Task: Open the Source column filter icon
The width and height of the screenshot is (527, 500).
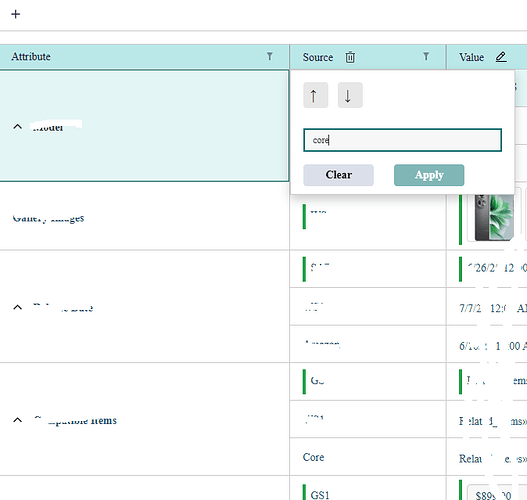Action: [426, 56]
